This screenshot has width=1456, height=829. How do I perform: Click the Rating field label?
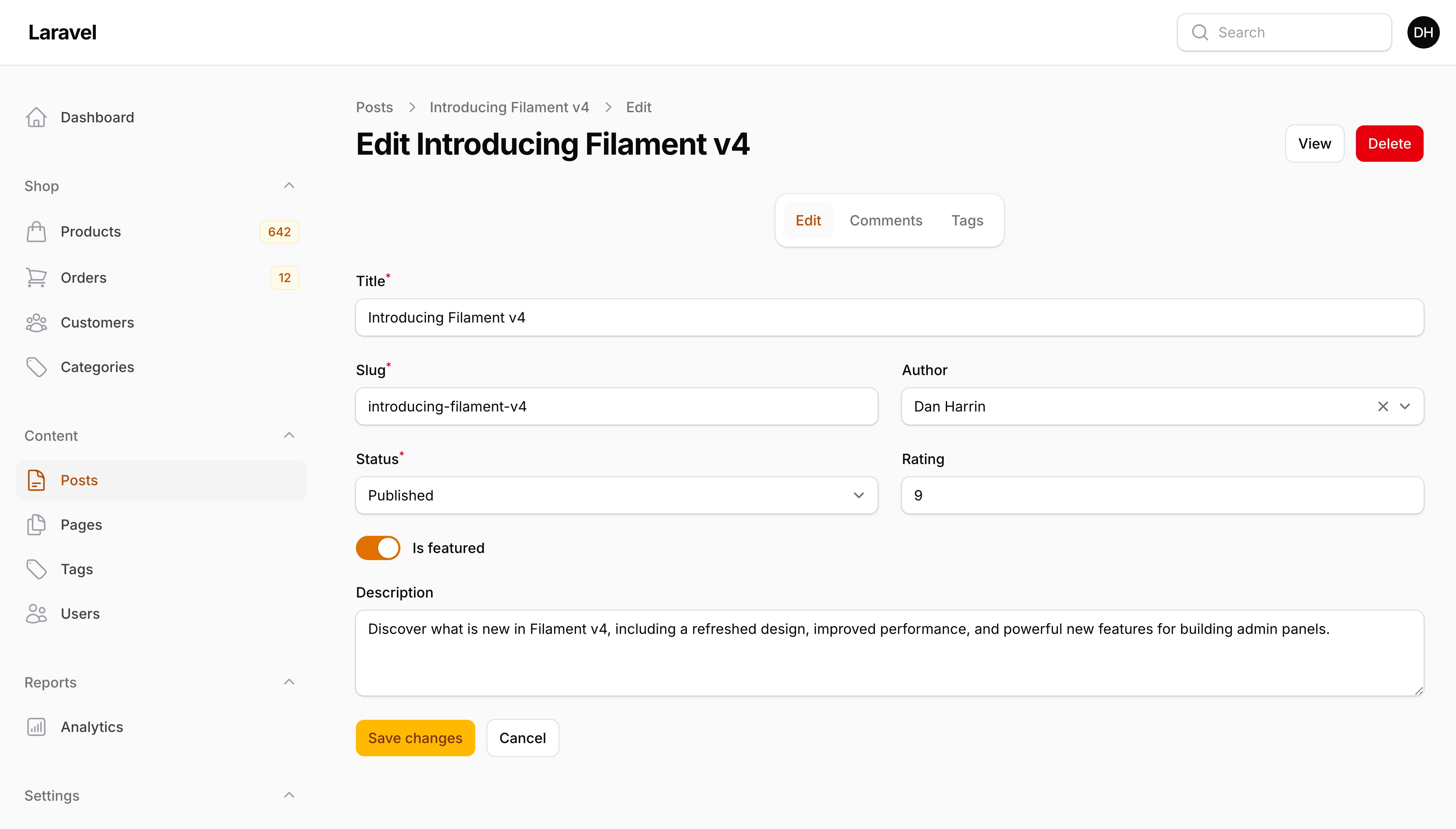click(923, 459)
